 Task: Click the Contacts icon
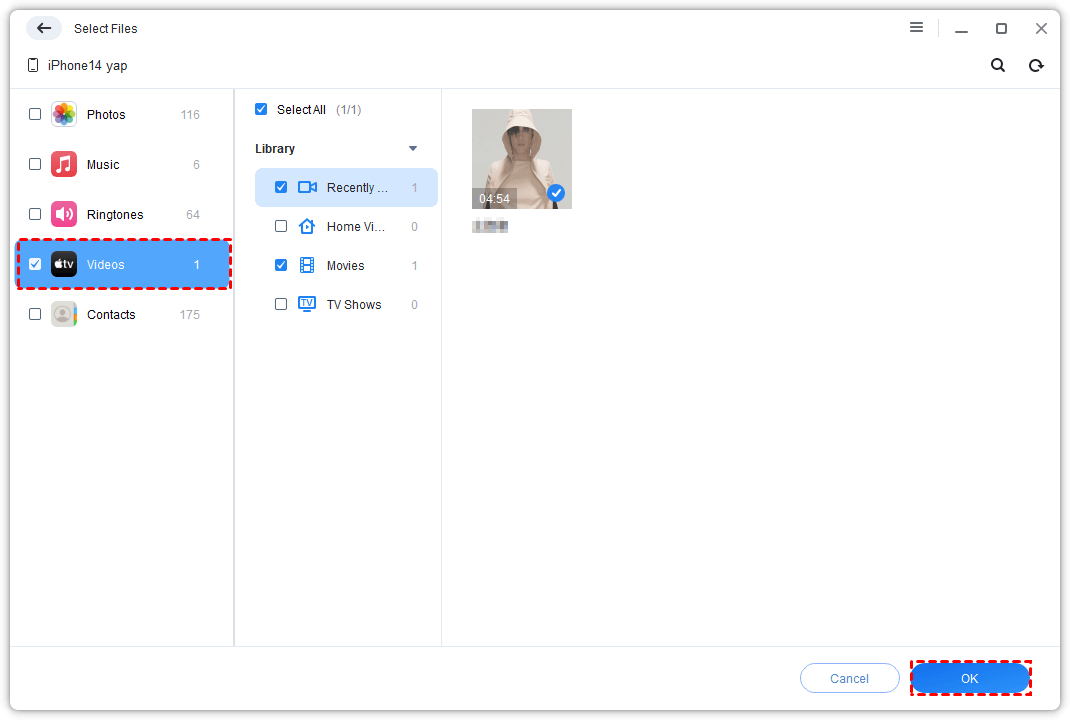tap(64, 314)
